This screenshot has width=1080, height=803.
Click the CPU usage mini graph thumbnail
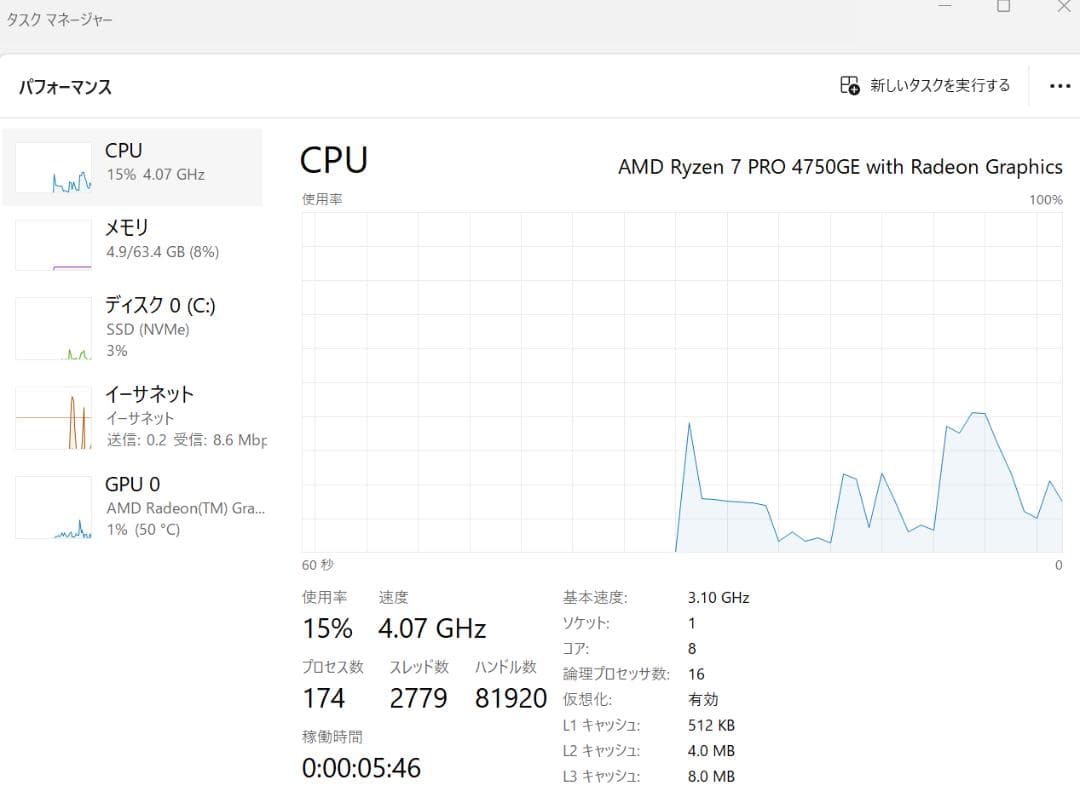coord(52,165)
